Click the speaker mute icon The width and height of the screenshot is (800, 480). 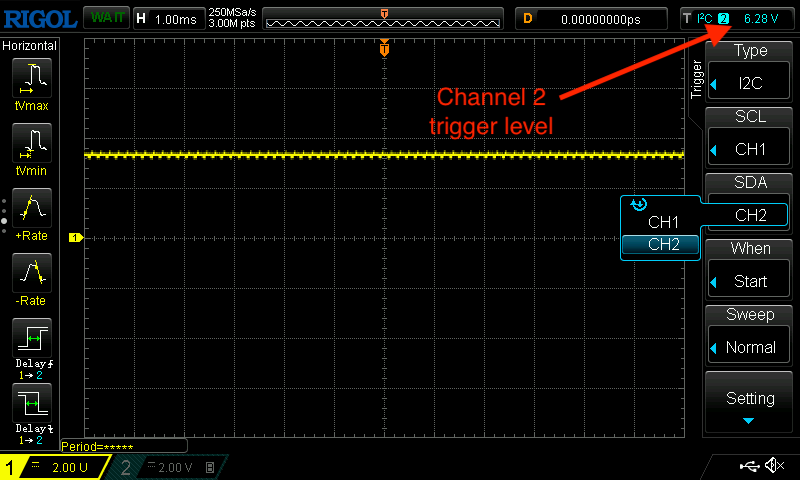pos(773,465)
